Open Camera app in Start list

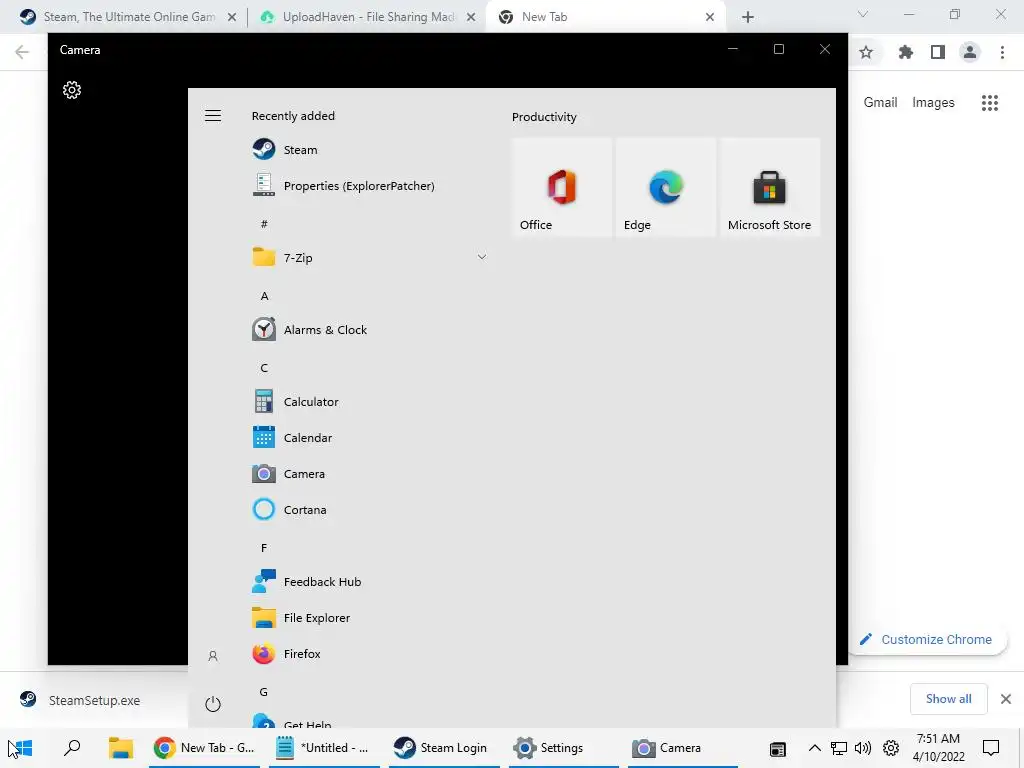click(370, 473)
